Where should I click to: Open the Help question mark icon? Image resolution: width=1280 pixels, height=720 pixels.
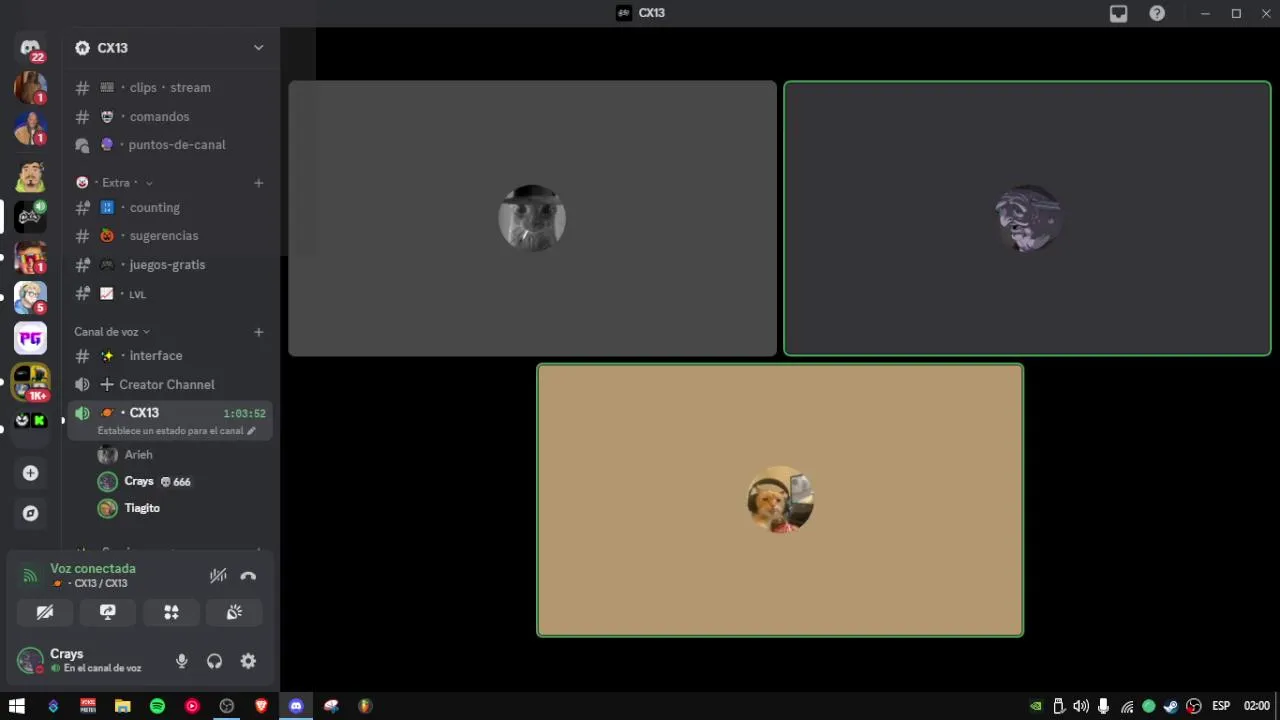tap(1157, 13)
